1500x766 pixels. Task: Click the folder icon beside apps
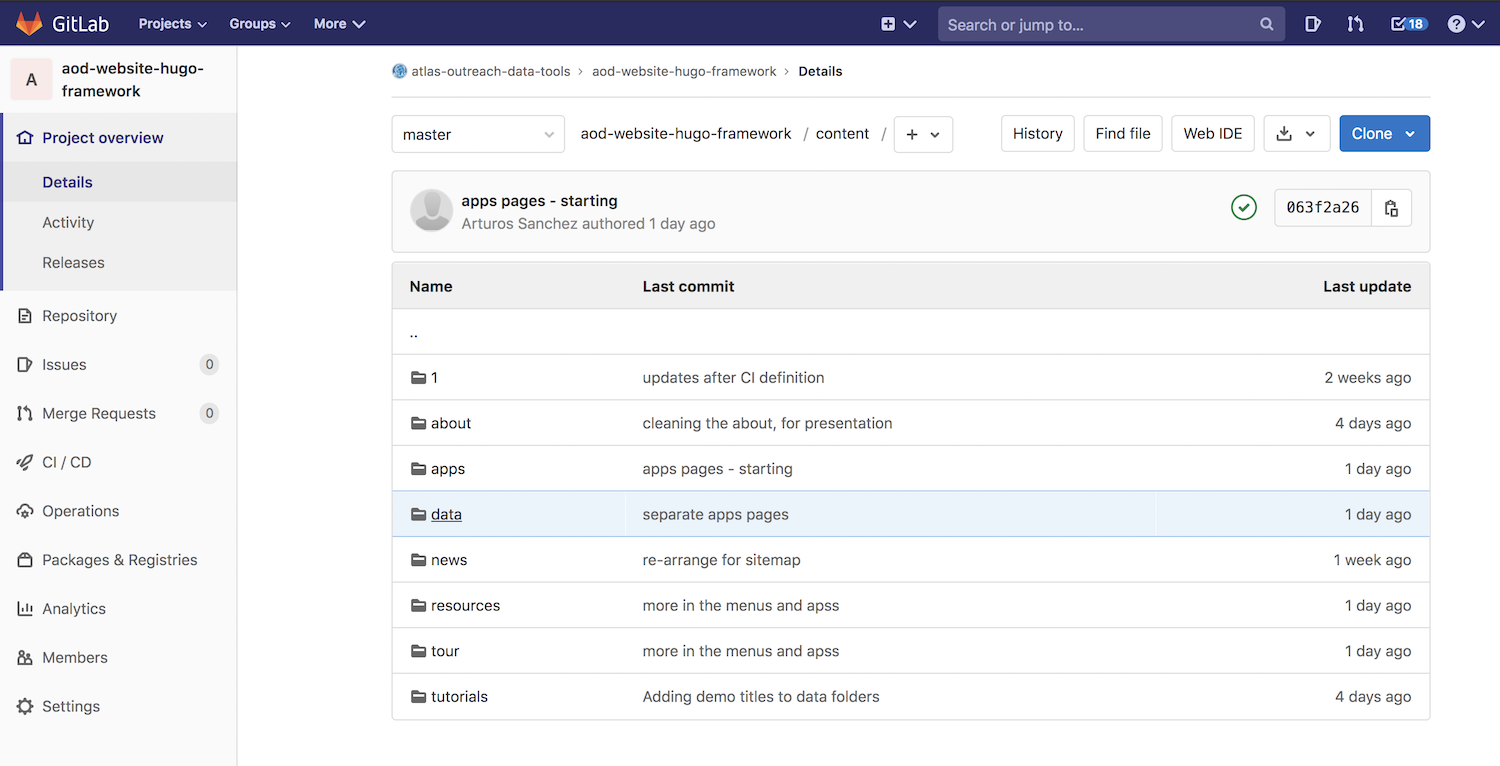coord(419,469)
